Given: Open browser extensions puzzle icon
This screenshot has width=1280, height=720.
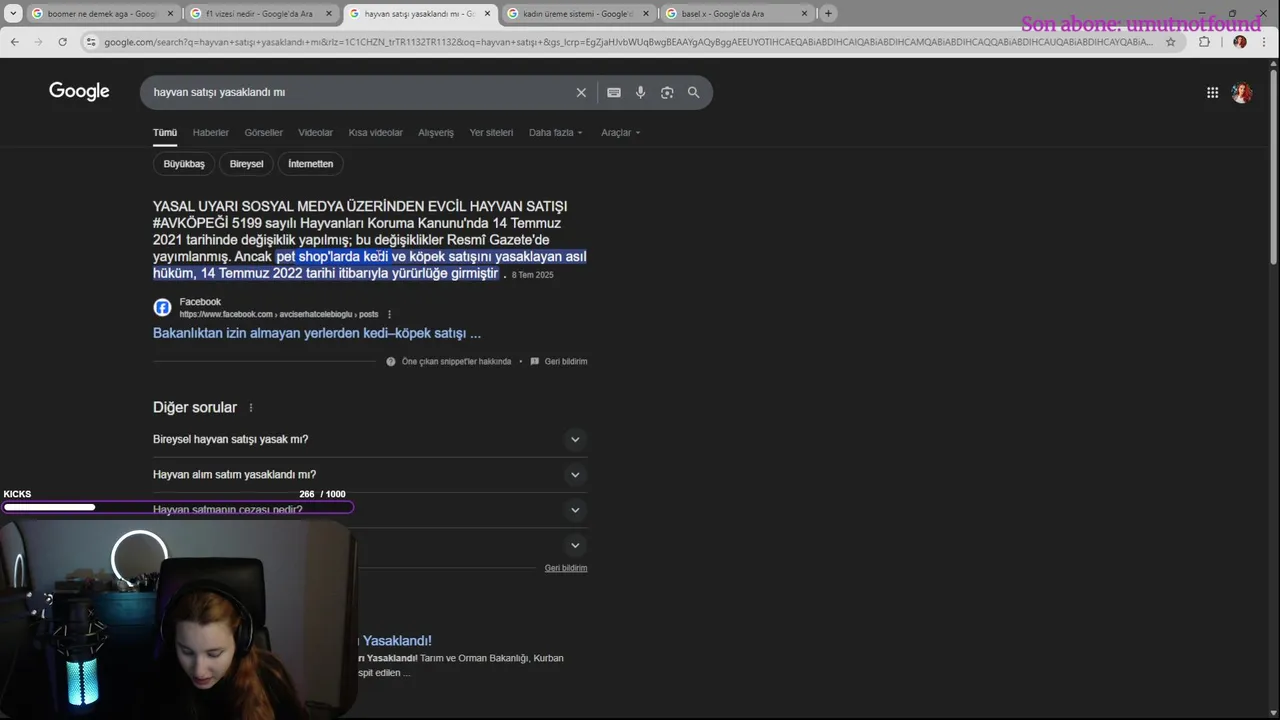Looking at the screenshot, I should pos(1204,42).
